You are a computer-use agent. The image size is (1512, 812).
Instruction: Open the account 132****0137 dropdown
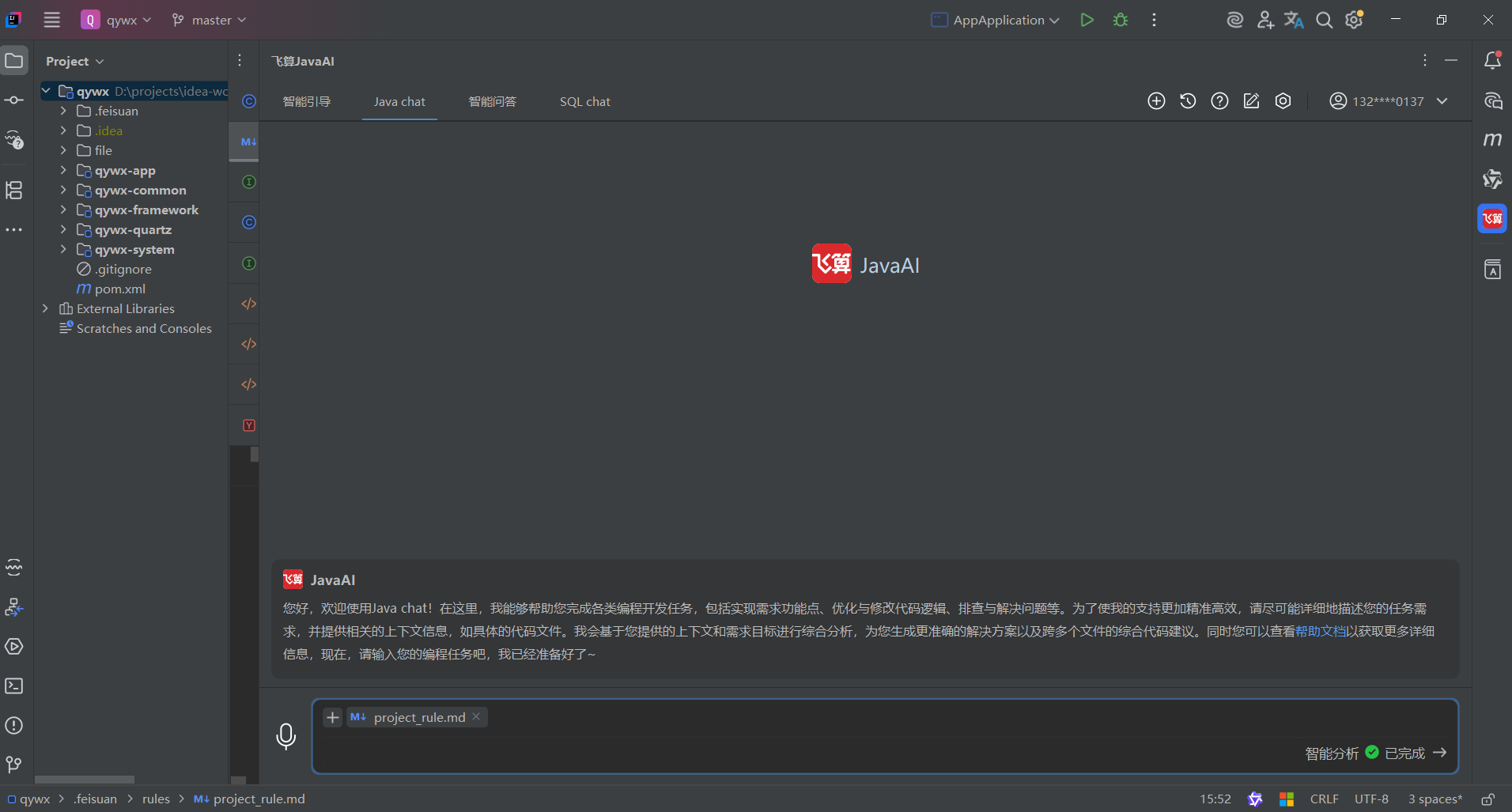[x=1388, y=101]
